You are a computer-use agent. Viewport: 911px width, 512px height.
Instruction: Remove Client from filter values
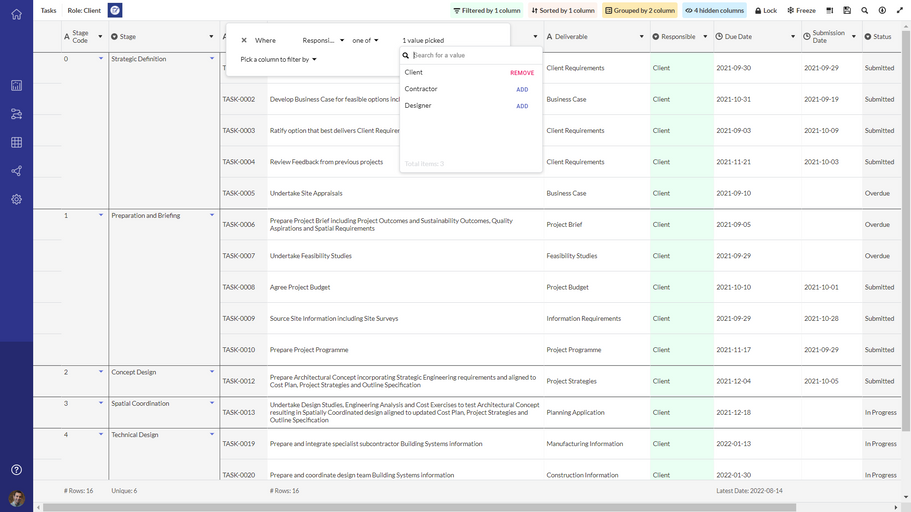521,73
